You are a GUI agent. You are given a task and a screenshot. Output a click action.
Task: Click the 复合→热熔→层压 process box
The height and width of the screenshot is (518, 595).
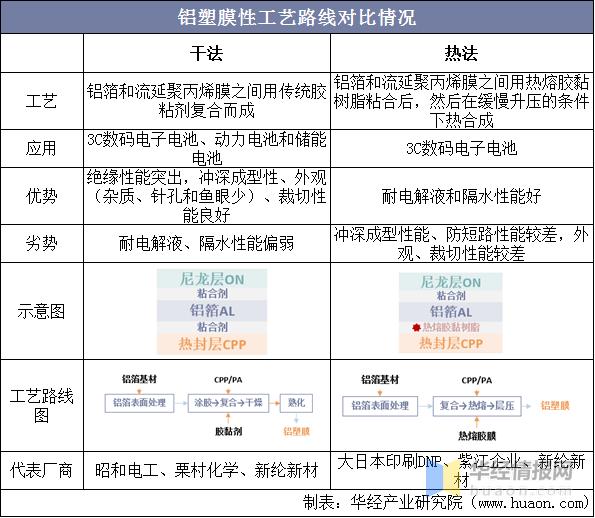tap(477, 406)
